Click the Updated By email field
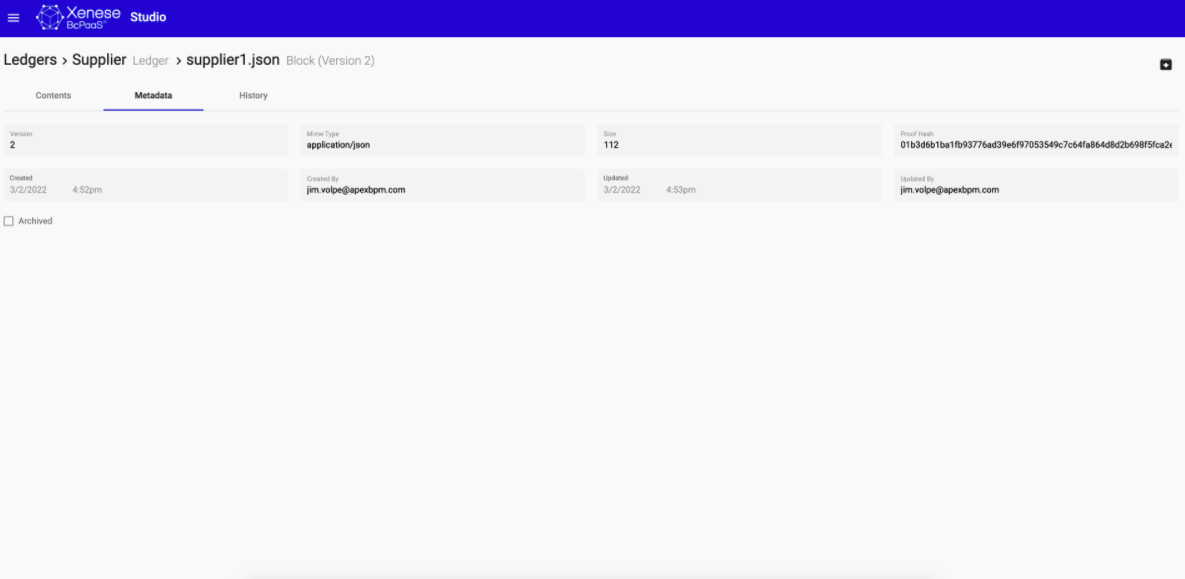 pyautogui.click(x=1036, y=185)
